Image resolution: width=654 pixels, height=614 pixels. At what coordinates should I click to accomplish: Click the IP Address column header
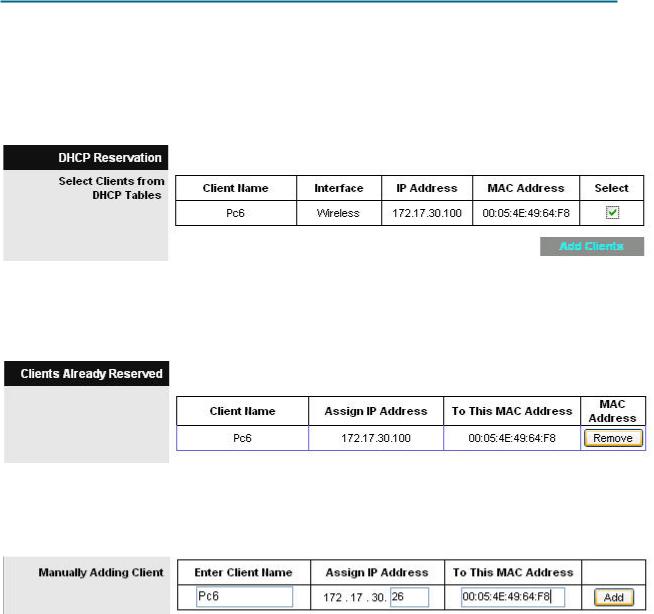point(427,188)
